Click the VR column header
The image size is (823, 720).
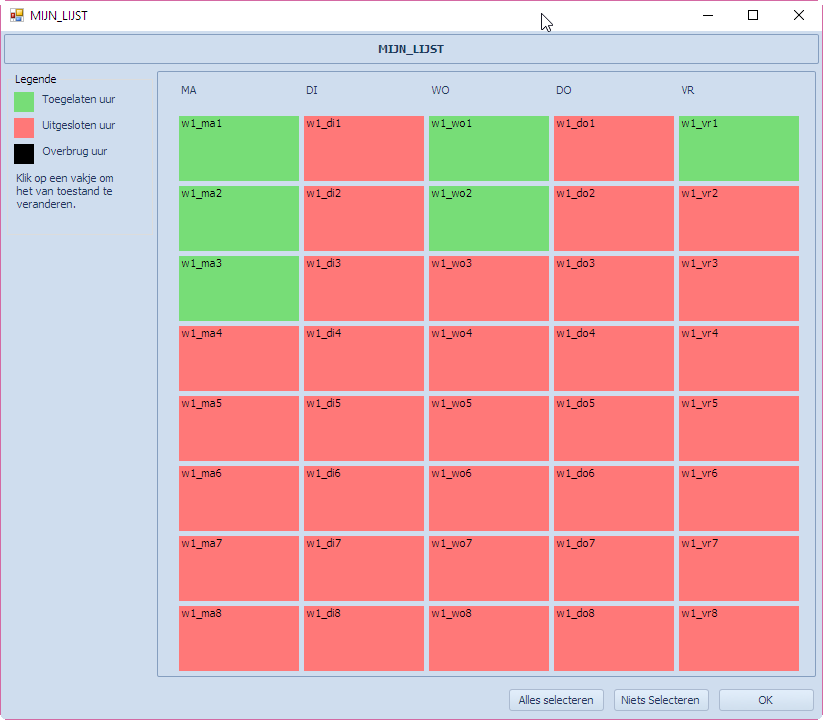pos(688,90)
